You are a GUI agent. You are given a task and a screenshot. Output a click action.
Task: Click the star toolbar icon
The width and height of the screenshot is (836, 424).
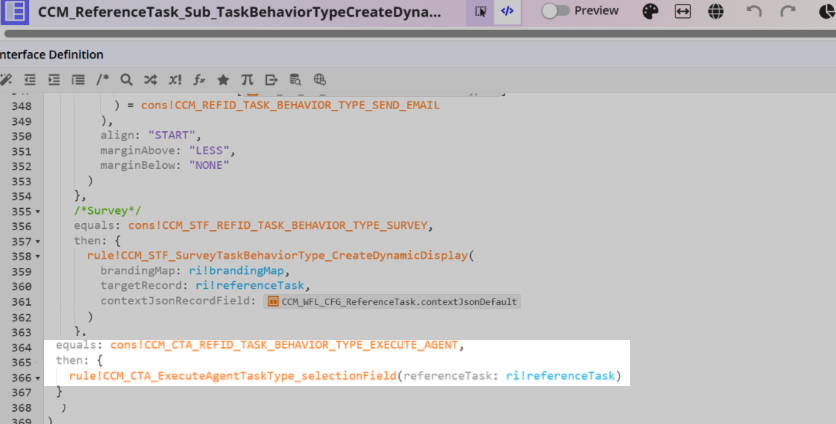point(223,80)
